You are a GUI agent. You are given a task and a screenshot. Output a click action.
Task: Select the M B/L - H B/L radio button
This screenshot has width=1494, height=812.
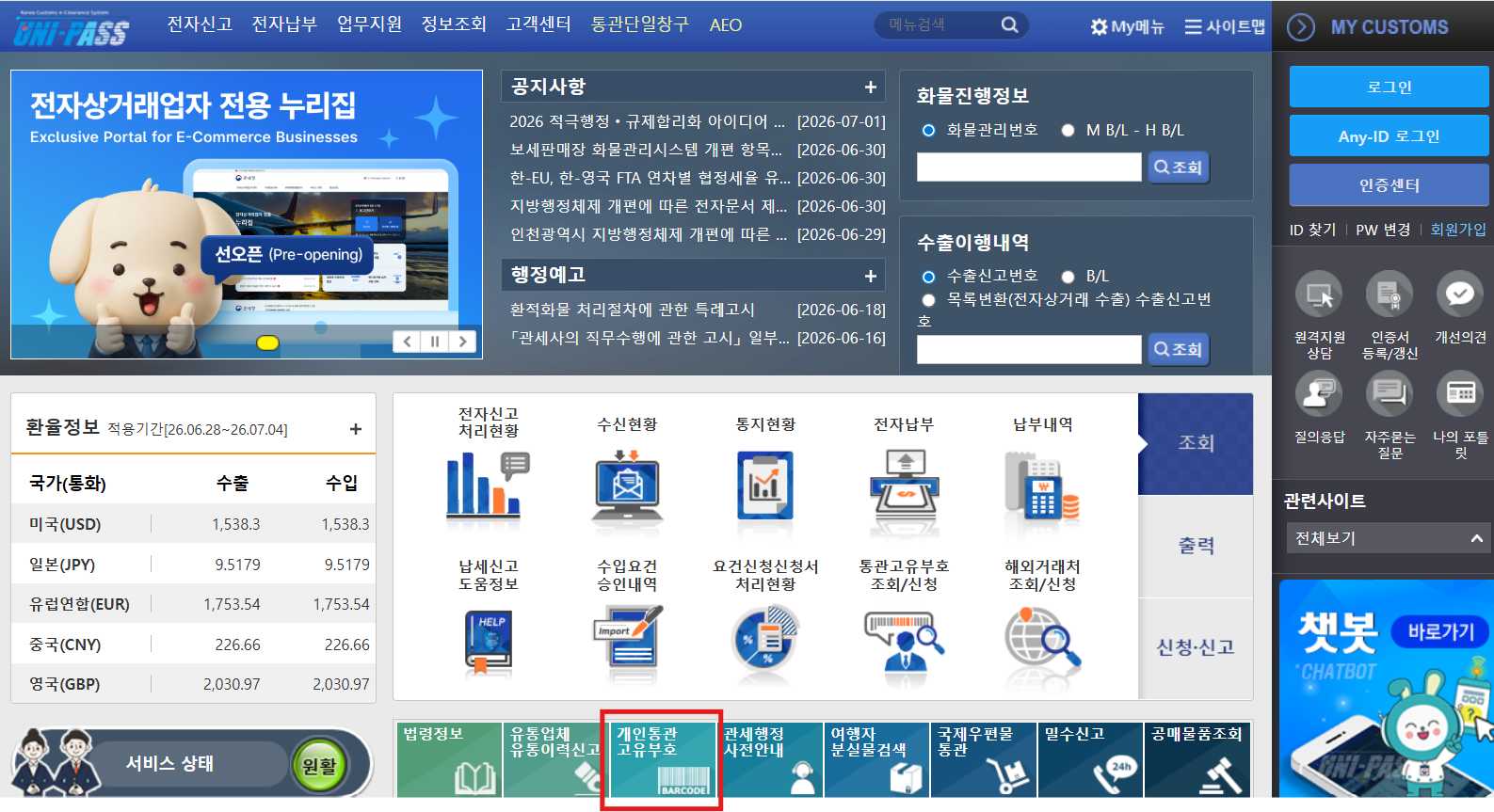pyautogui.click(x=1068, y=131)
